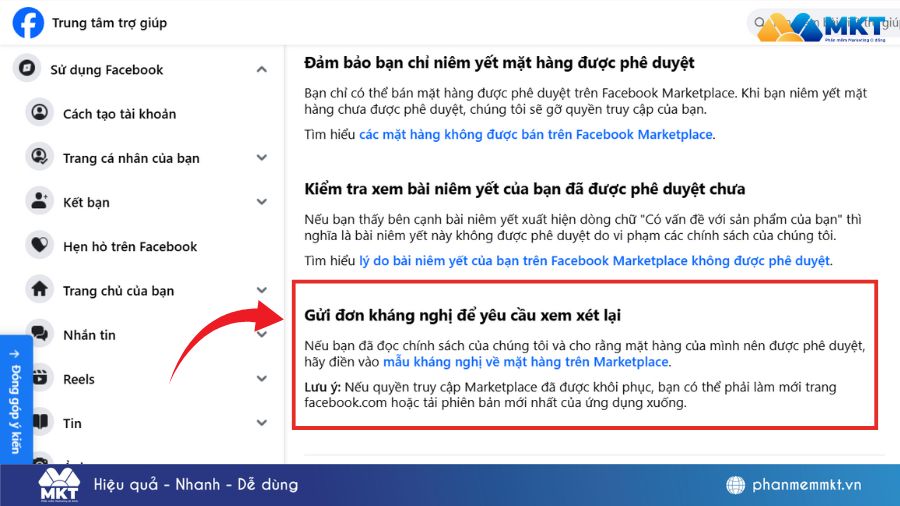Viewport: 900px width, 506px height.
Task: Click the heart icon for Hẹn hò
Action: (40, 245)
